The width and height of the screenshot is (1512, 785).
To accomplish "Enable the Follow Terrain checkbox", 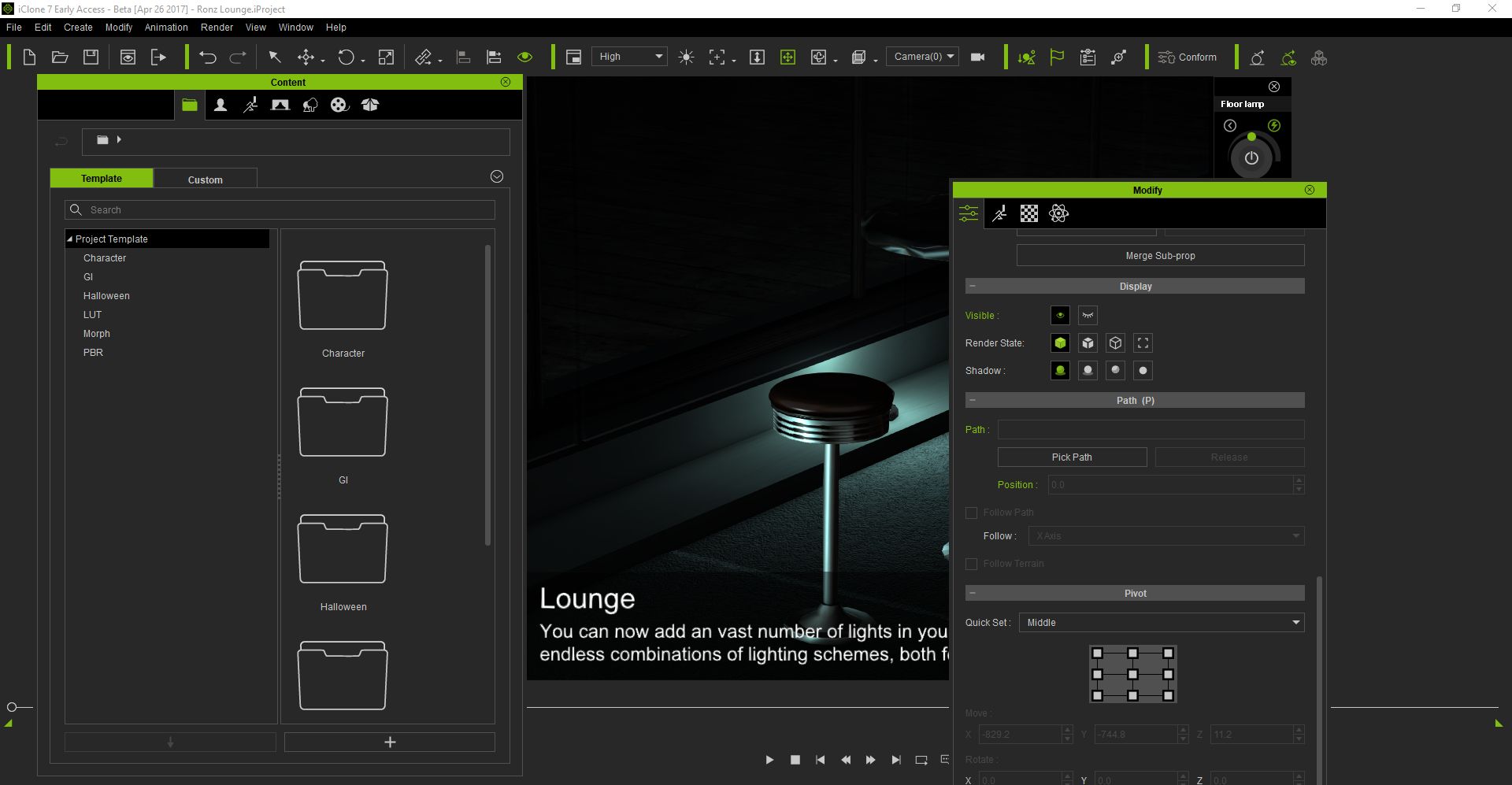I will [x=971, y=564].
